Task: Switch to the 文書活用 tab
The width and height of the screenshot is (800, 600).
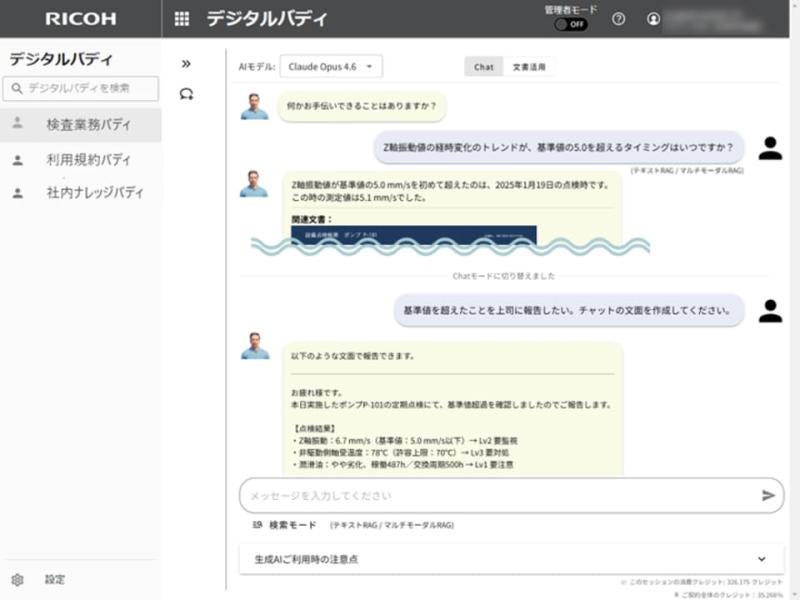Action: coord(529,67)
